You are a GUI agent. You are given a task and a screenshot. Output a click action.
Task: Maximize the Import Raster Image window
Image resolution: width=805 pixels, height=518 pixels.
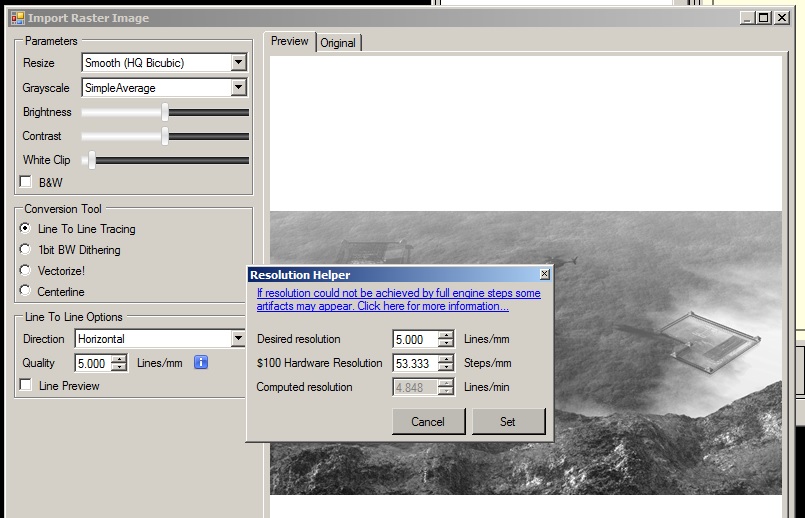(x=764, y=18)
